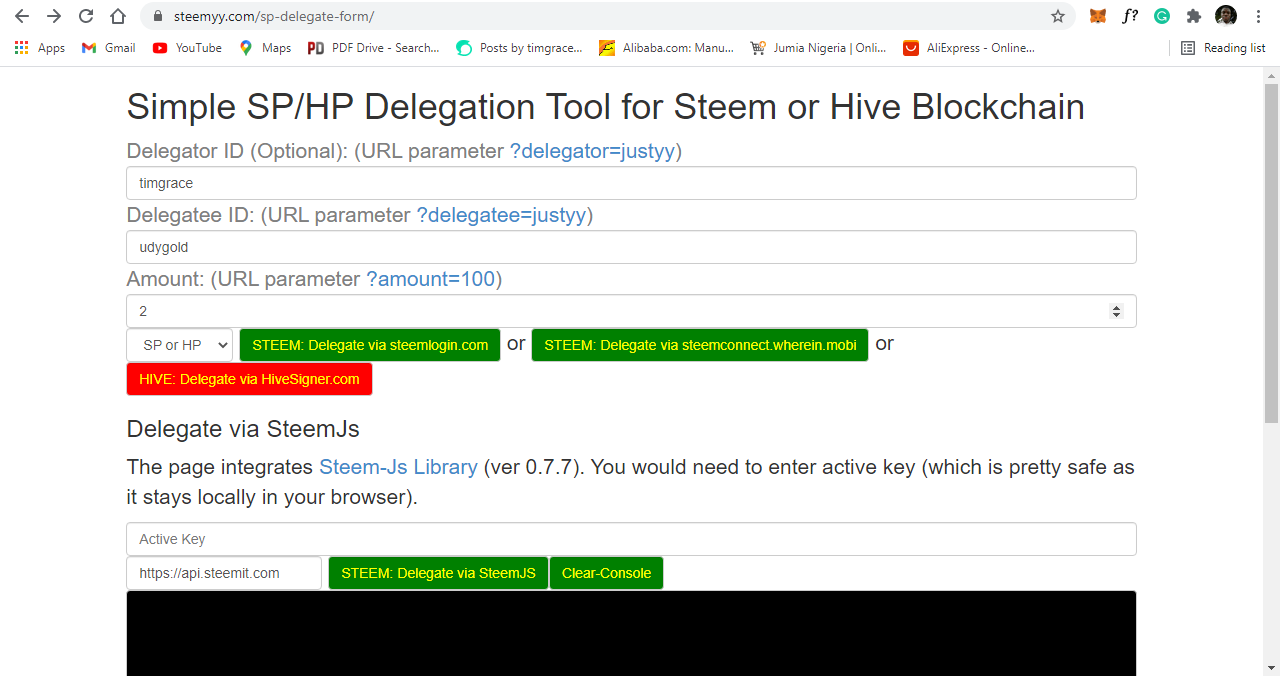Click the Clear-Console button
The height and width of the screenshot is (676, 1280).
pyautogui.click(x=606, y=573)
